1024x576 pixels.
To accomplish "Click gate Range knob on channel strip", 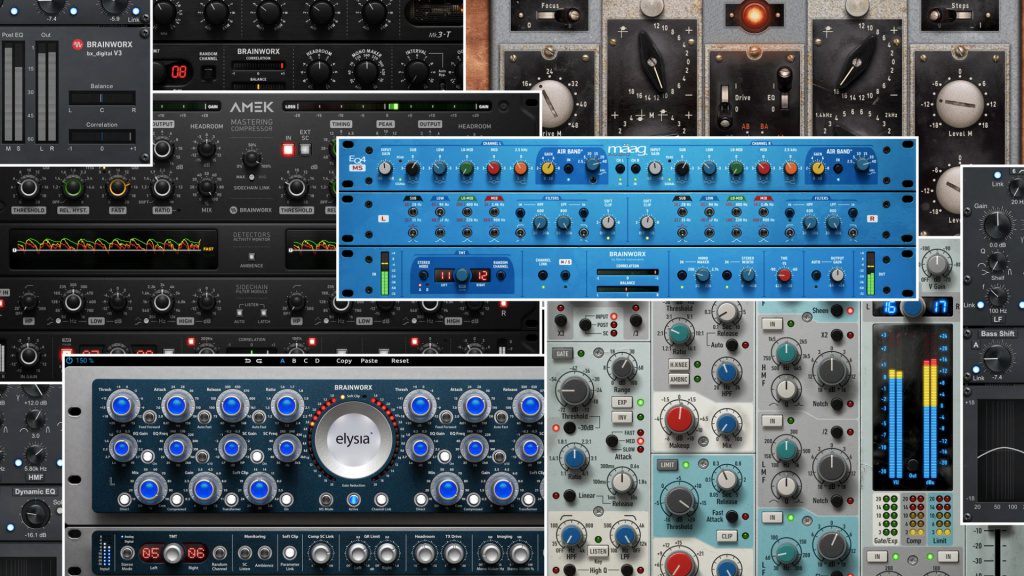I will point(622,368).
